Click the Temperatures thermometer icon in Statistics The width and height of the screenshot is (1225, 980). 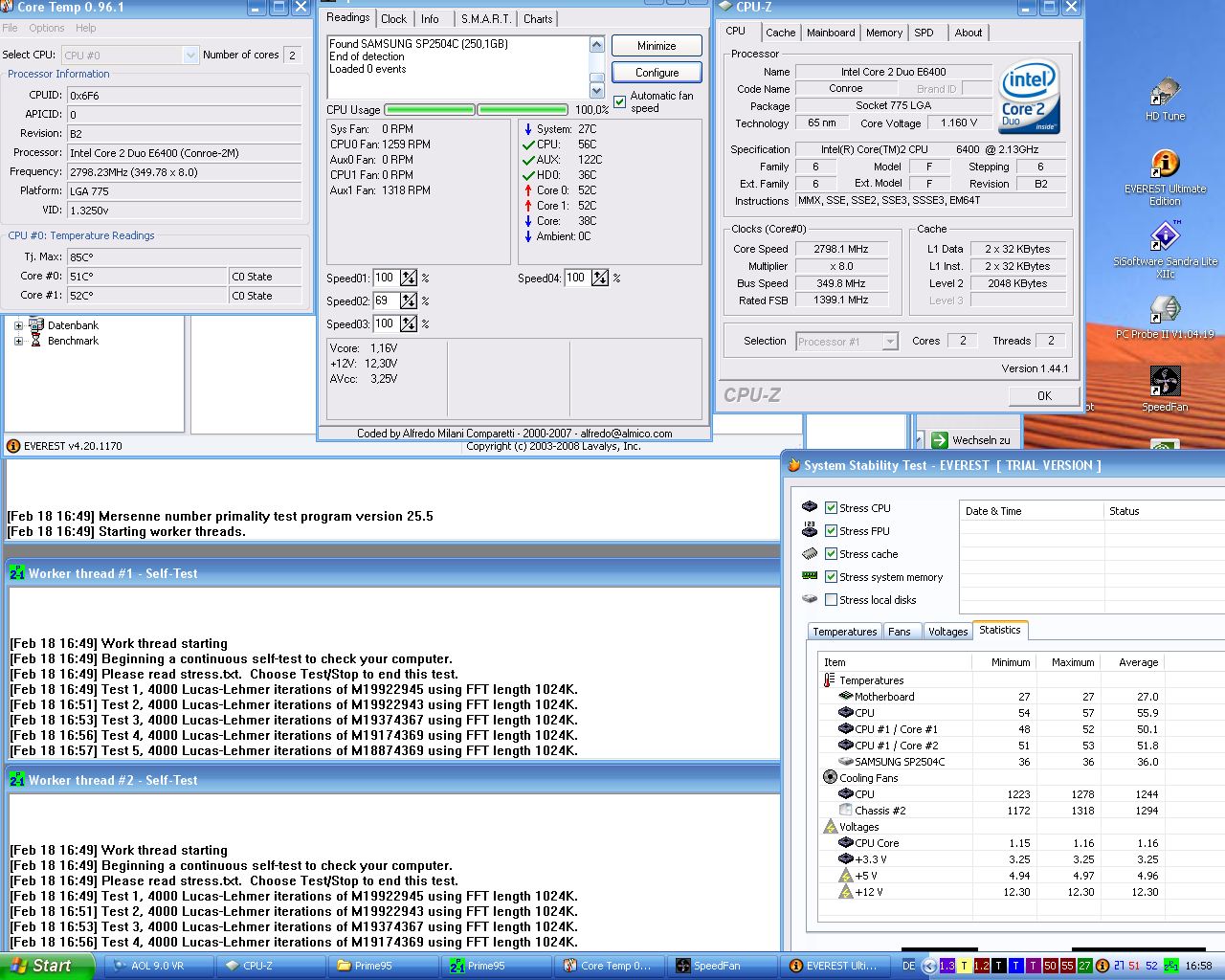click(x=830, y=679)
